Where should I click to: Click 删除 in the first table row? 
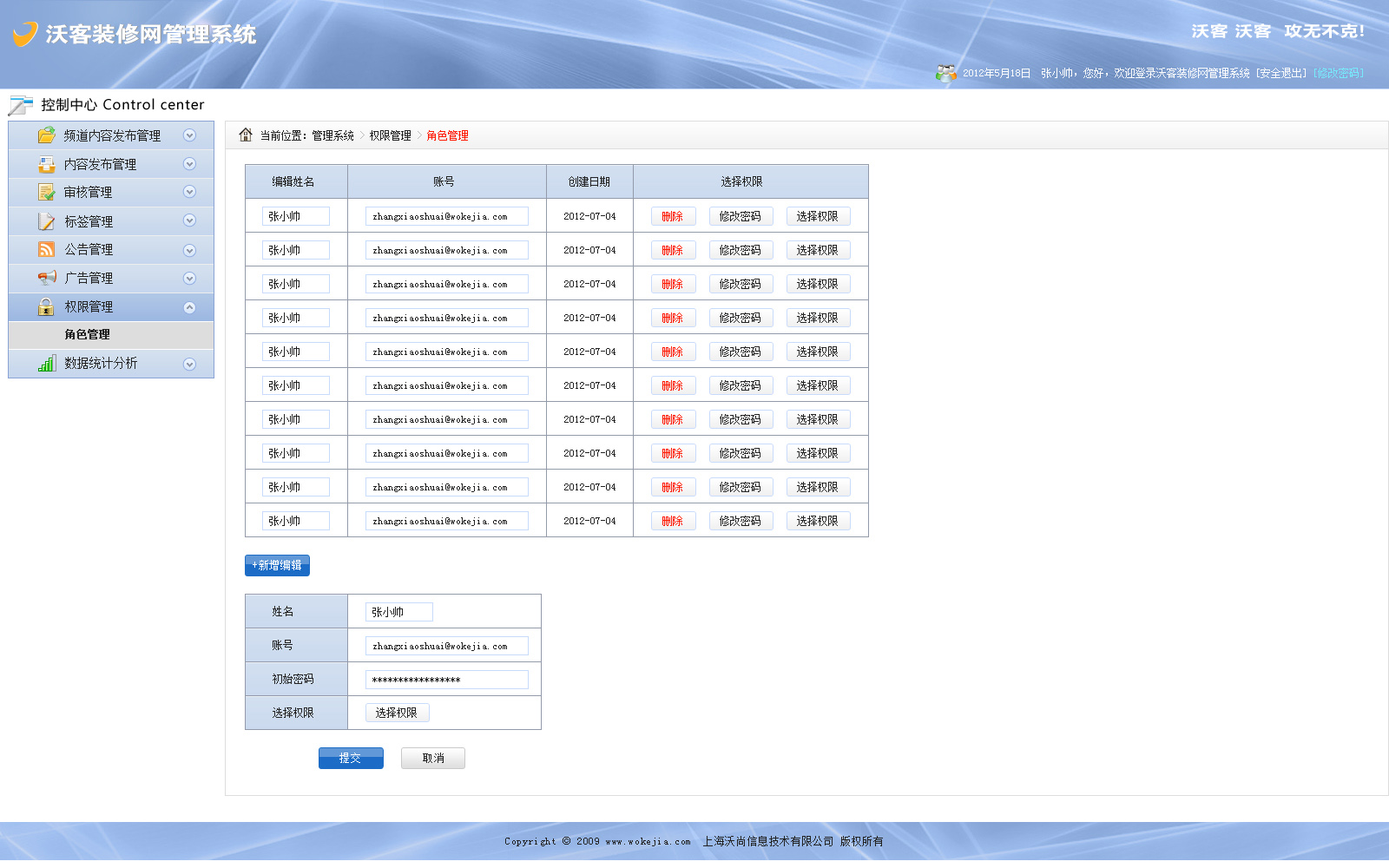[673, 216]
